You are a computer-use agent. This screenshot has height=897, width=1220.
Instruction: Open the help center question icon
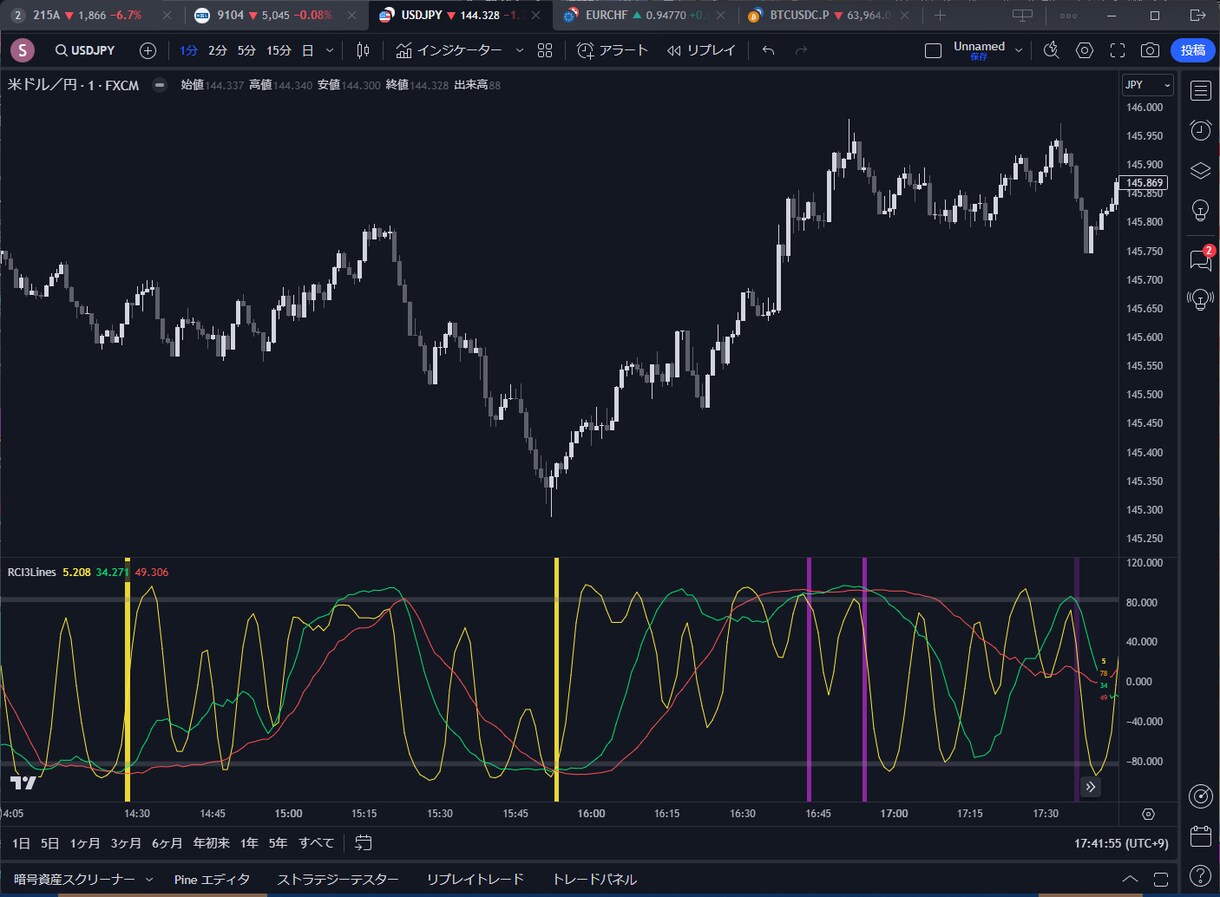coord(1201,876)
